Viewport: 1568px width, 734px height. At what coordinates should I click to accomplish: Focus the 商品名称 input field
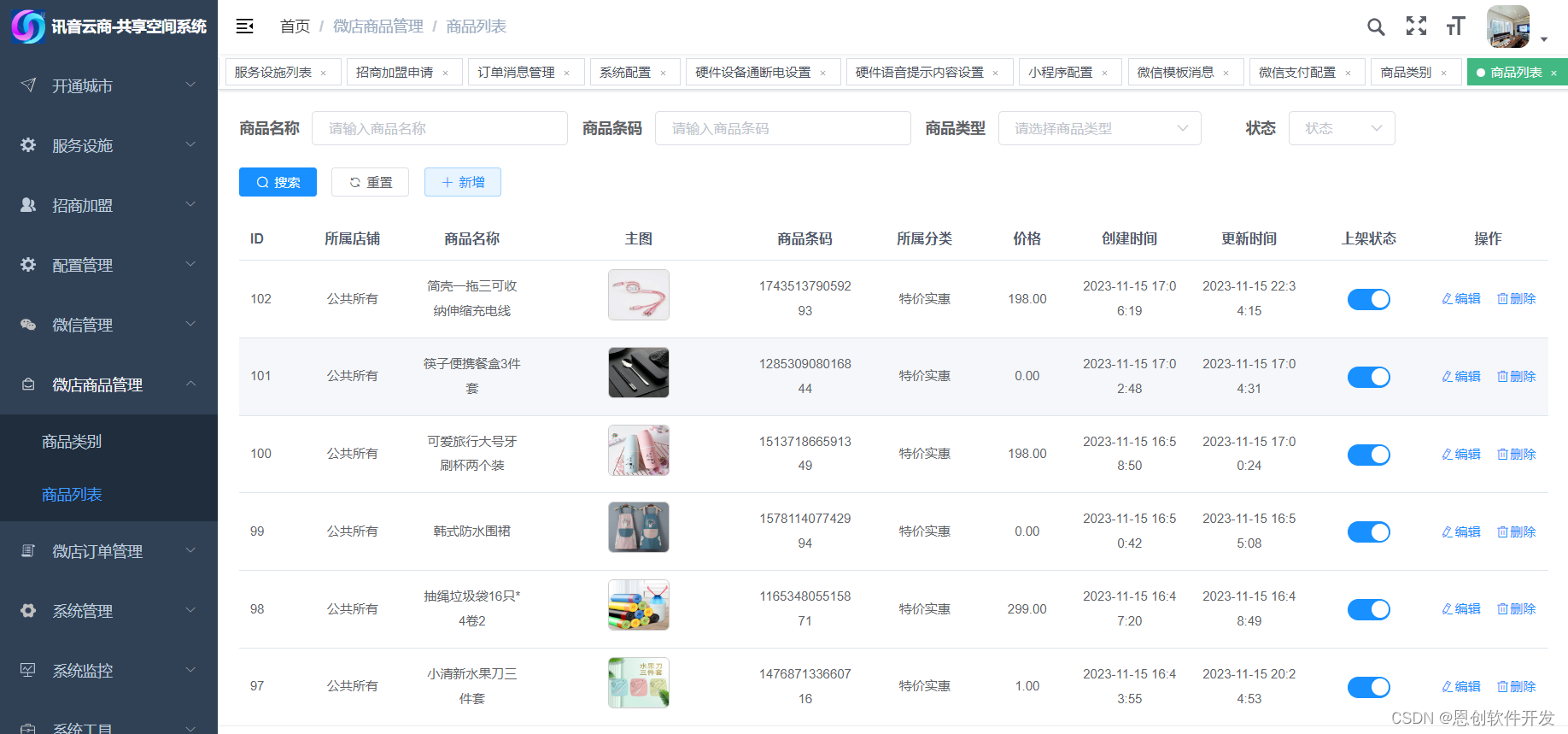click(x=440, y=128)
